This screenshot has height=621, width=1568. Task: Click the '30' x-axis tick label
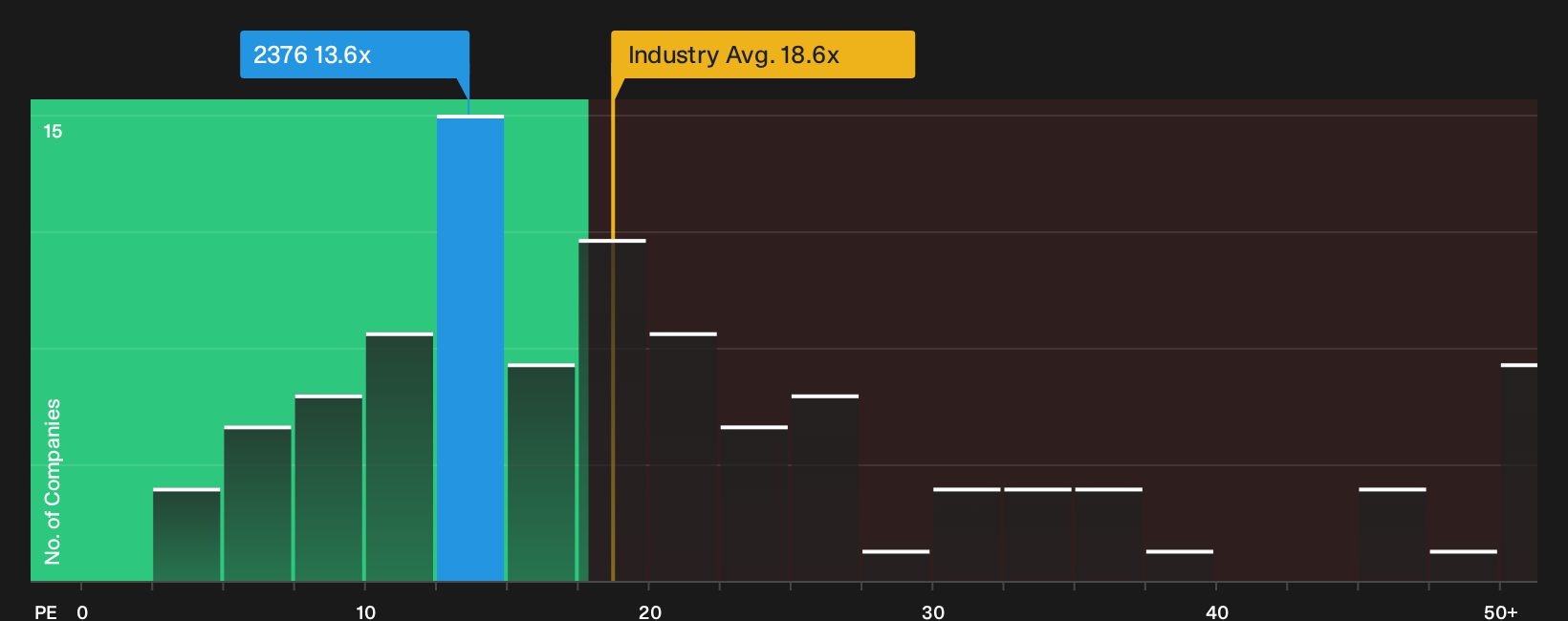tap(932, 611)
